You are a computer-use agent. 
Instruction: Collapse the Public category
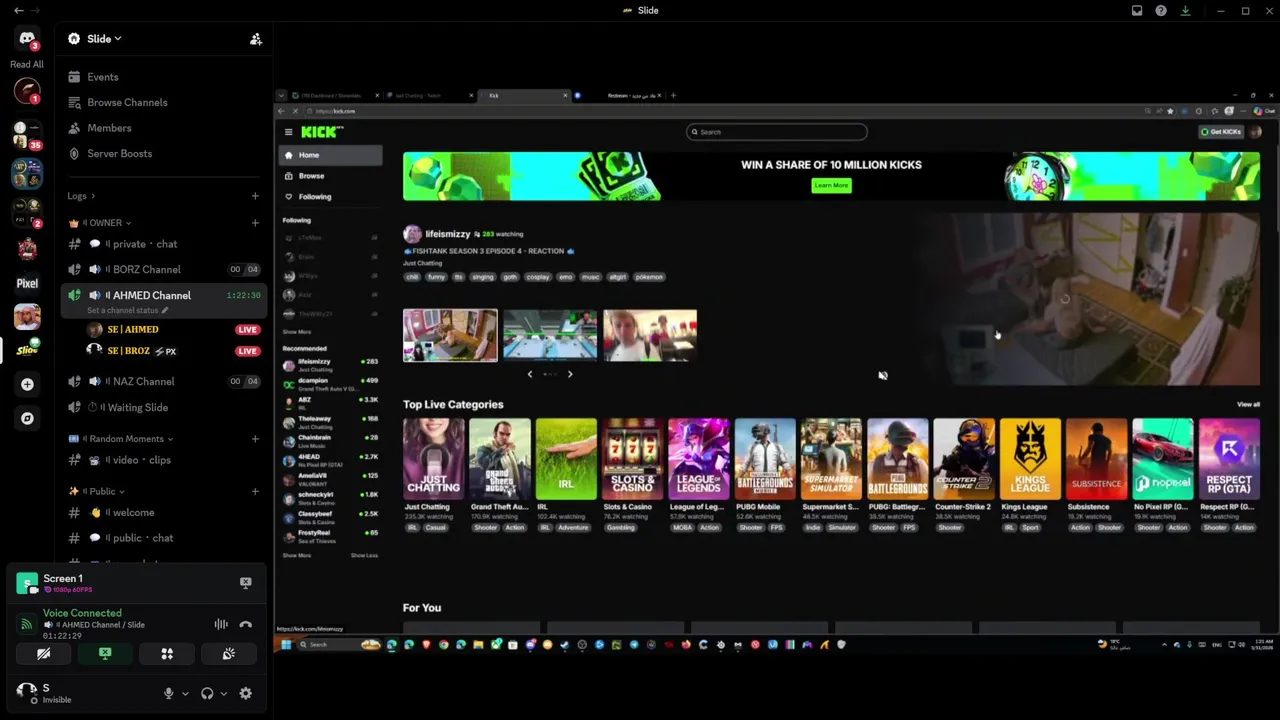pos(96,491)
